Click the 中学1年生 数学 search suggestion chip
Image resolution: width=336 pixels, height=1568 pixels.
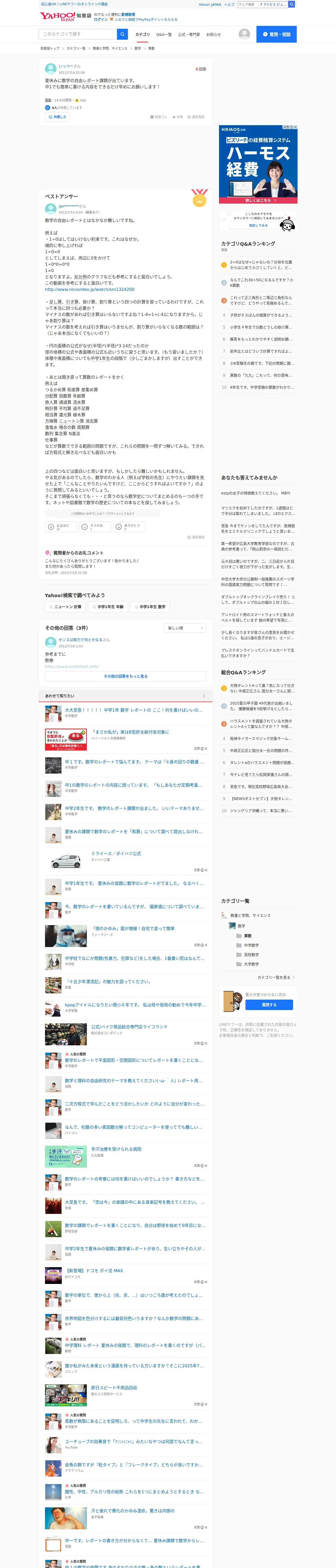(149, 607)
